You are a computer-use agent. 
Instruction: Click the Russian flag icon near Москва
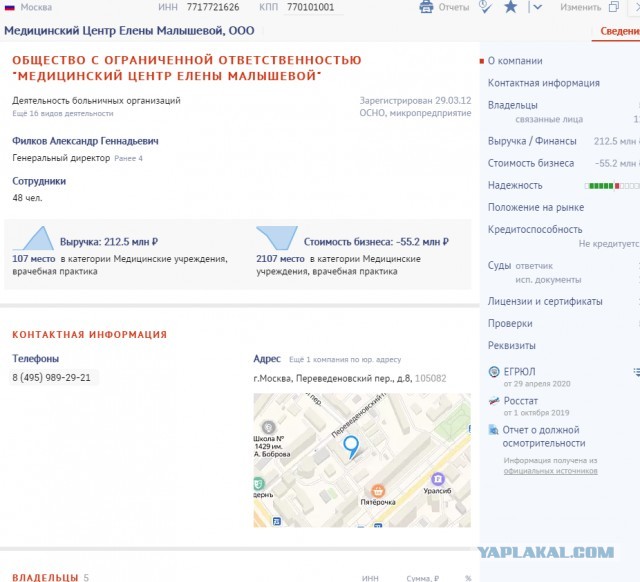tap(9, 7)
